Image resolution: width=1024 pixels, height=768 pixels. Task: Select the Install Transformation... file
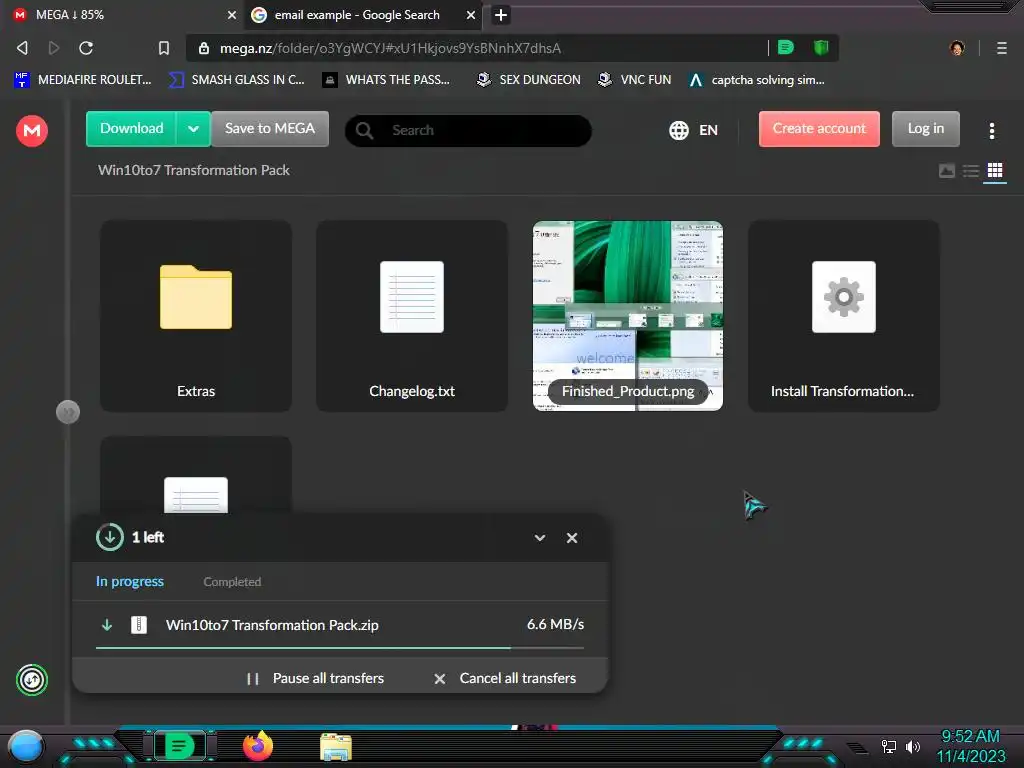[844, 316]
